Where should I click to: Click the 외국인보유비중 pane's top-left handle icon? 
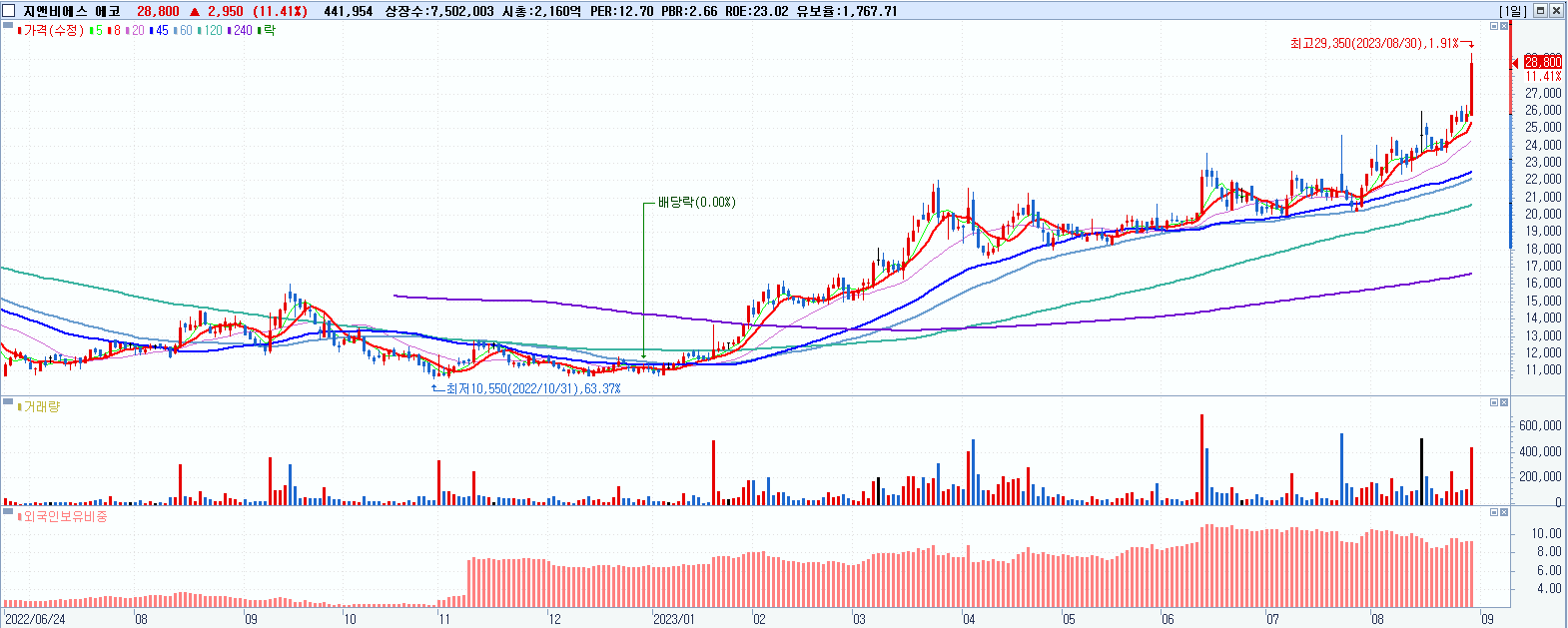[7, 513]
